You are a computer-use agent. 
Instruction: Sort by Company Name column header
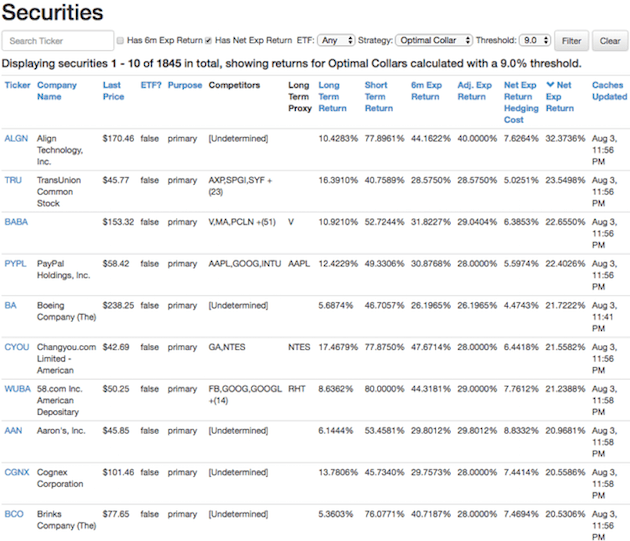56,91
